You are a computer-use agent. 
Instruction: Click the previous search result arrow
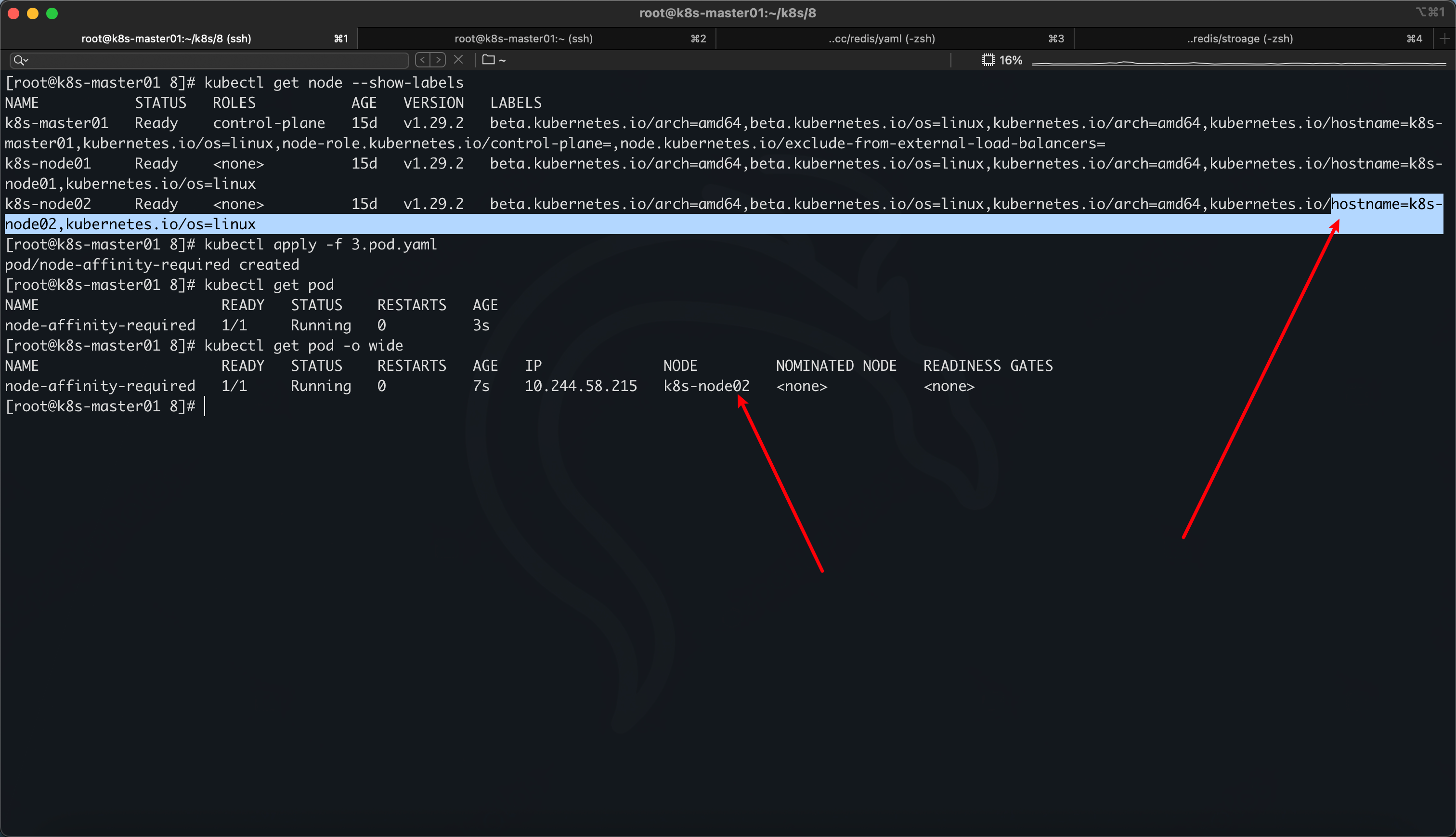point(423,60)
